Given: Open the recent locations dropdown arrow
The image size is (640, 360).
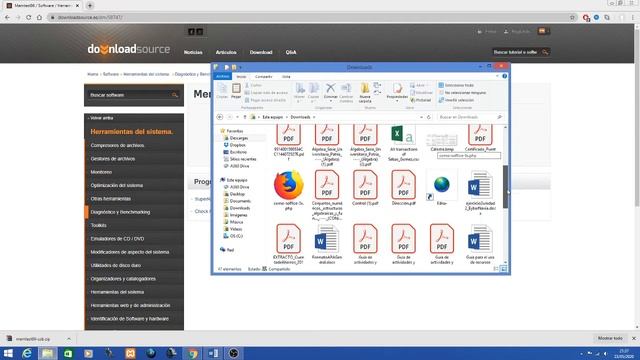Looking at the screenshot, I should pyautogui.click(x=238, y=117).
